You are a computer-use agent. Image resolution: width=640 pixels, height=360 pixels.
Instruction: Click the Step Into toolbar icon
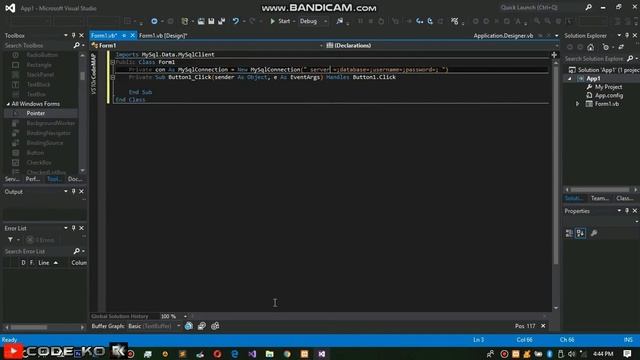point(420,21)
